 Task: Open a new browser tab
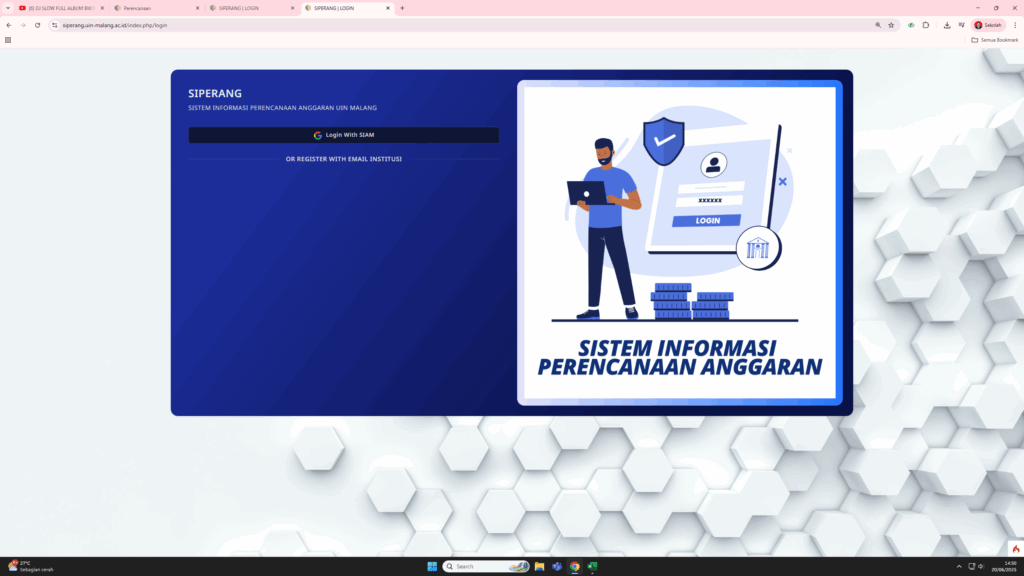402,8
